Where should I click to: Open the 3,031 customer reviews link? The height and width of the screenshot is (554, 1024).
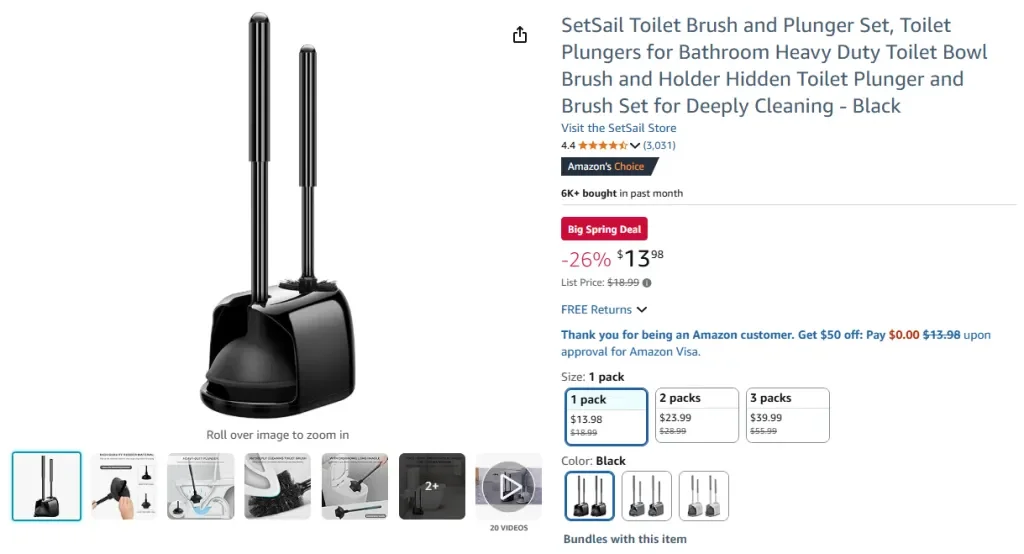point(658,145)
